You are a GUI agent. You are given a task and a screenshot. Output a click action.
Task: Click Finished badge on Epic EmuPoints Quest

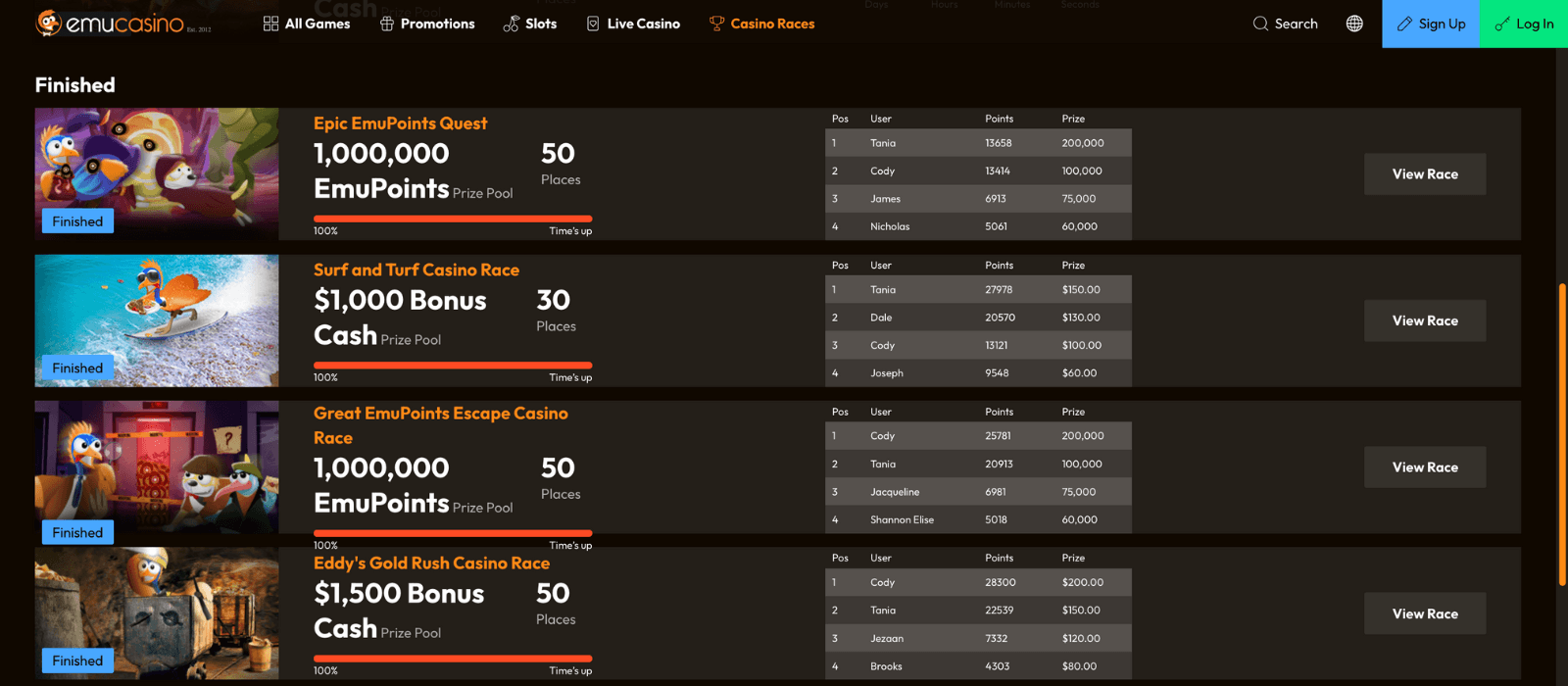click(77, 221)
